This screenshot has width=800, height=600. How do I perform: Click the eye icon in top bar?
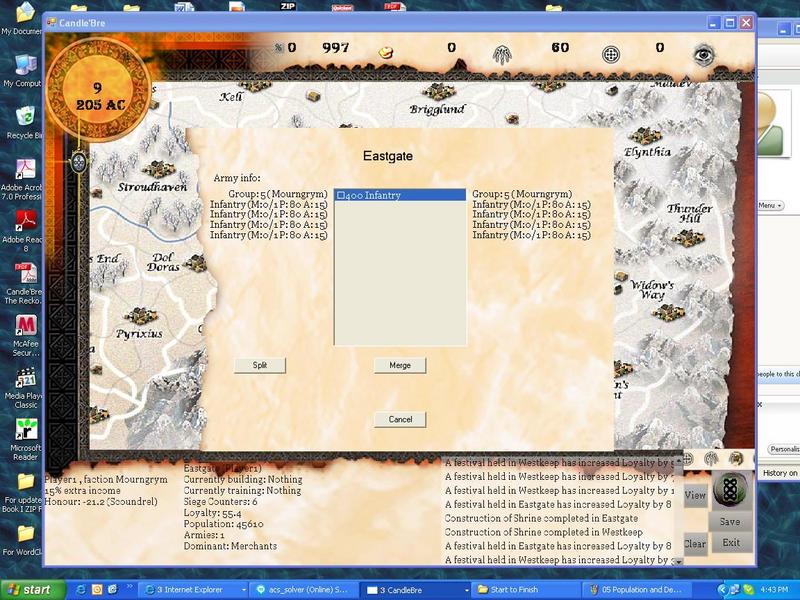coord(705,55)
